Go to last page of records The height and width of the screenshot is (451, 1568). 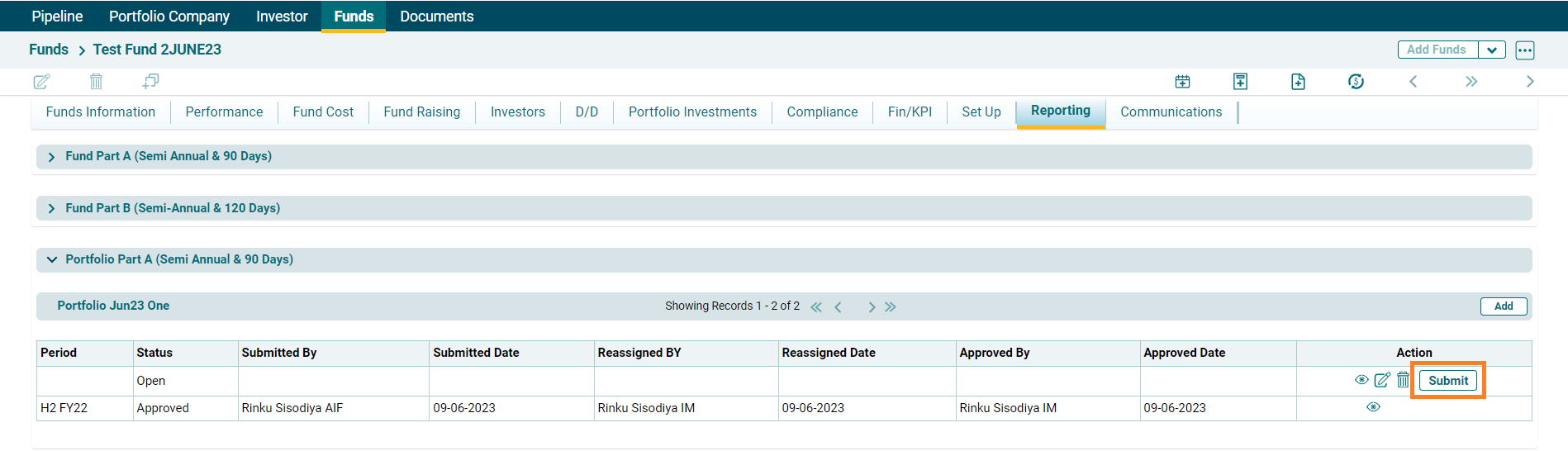(x=890, y=306)
